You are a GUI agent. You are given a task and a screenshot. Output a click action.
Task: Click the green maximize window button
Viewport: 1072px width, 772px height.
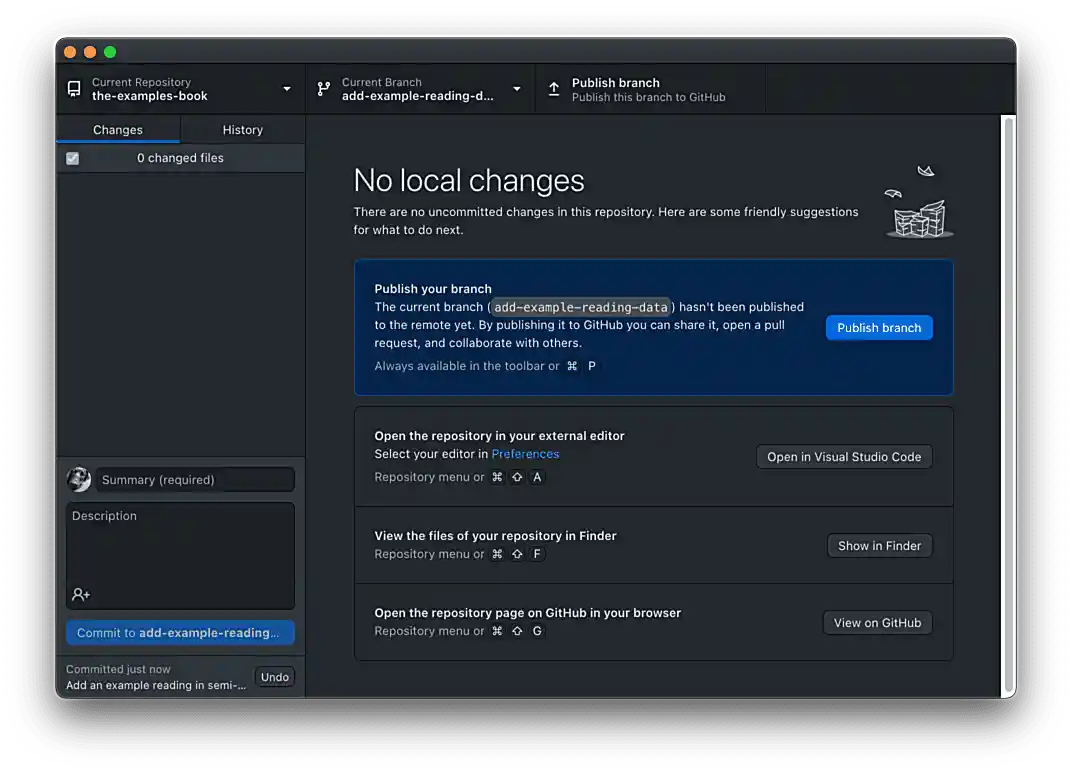coord(110,52)
